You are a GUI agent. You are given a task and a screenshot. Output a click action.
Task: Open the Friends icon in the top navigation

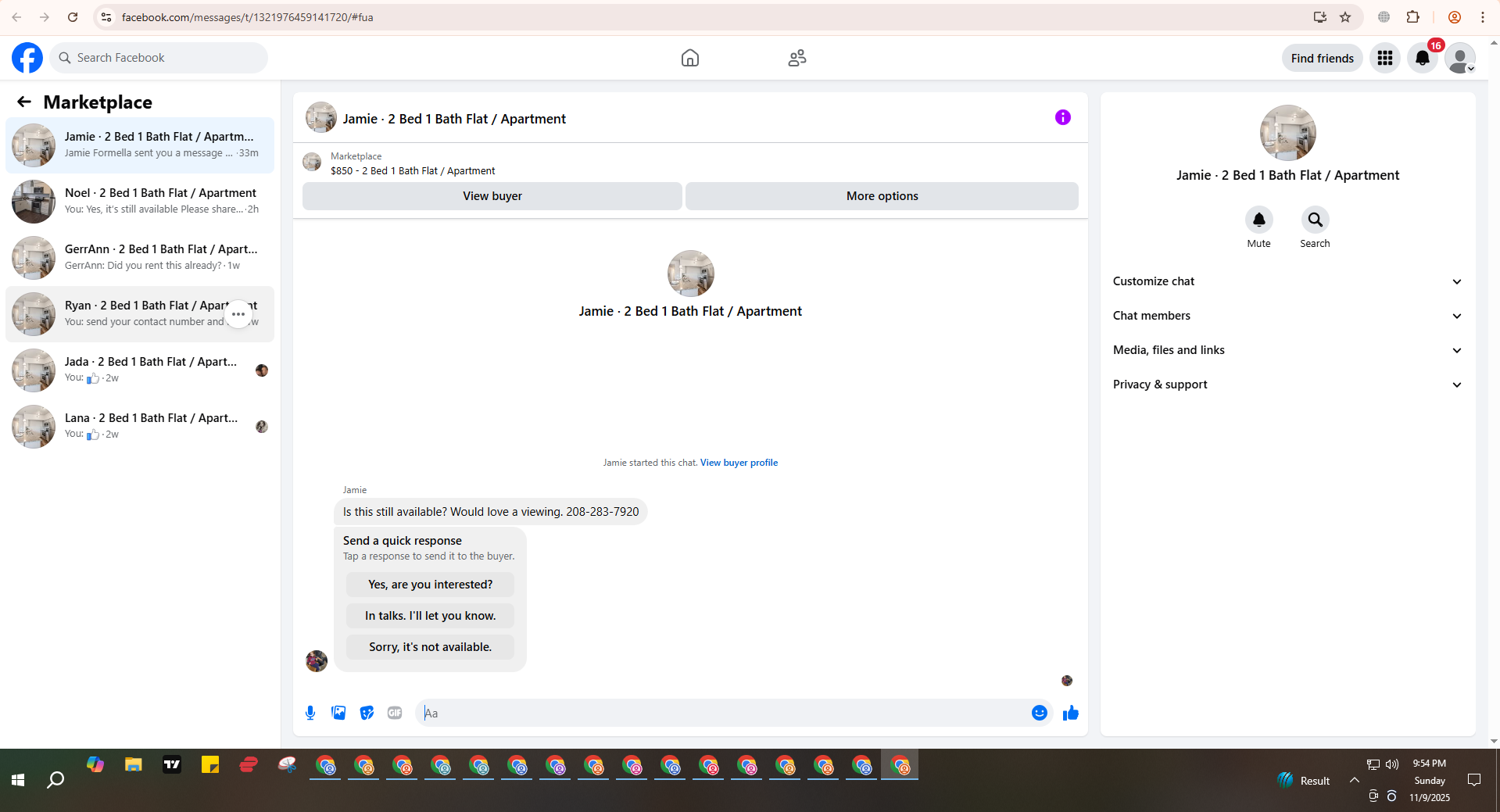(x=797, y=58)
